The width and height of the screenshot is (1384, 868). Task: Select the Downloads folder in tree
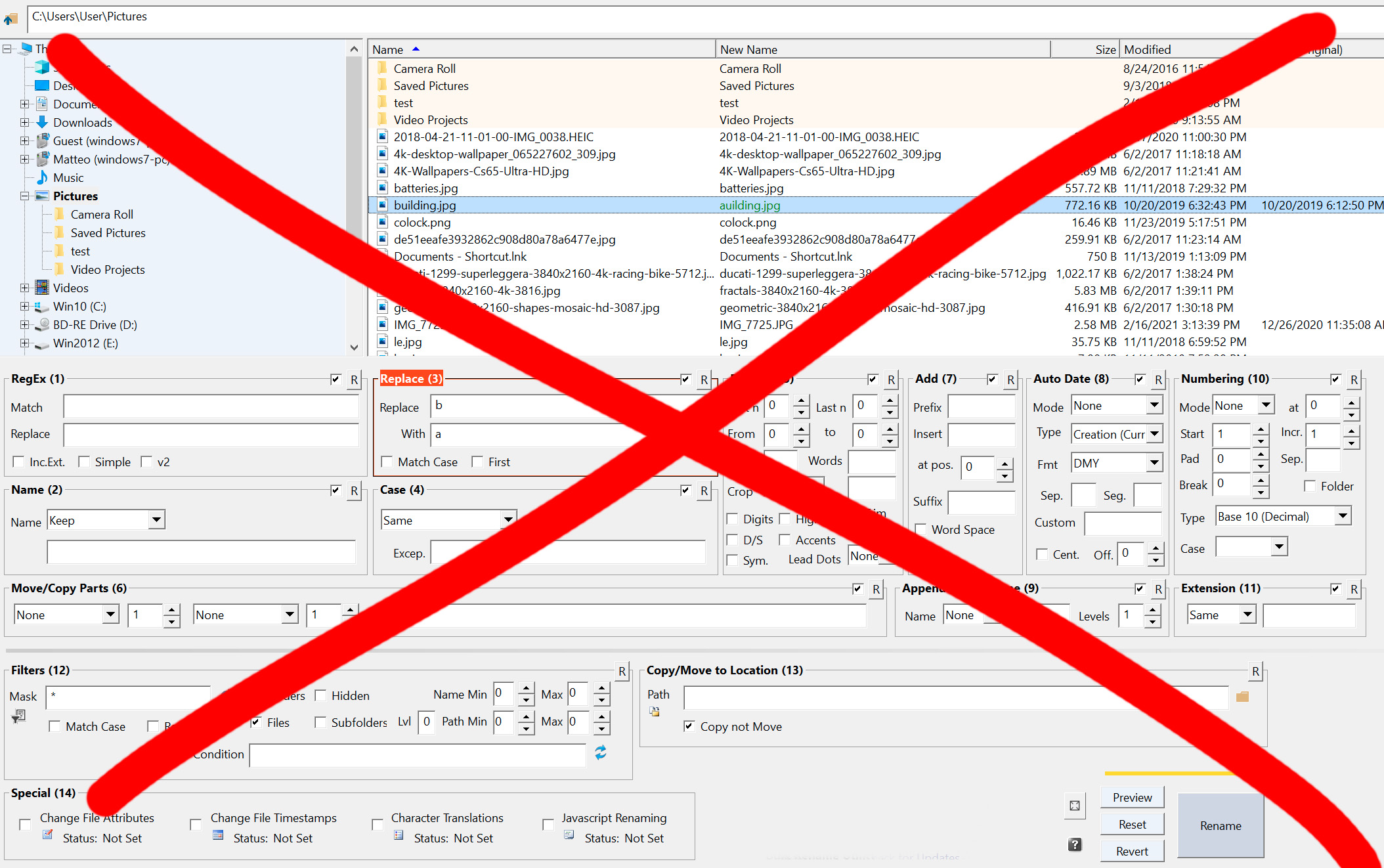tap(82, 123)
